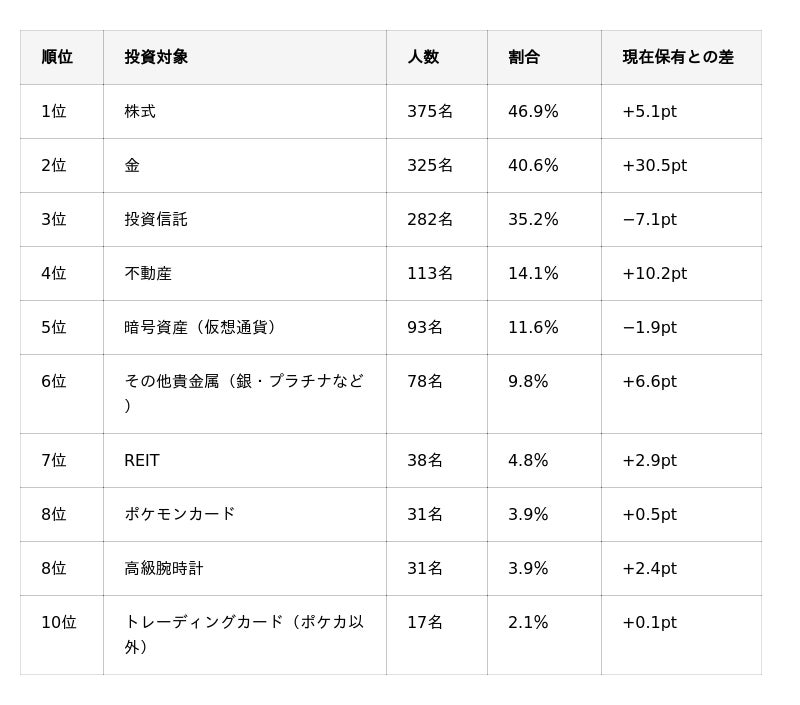
Task: Click the 10位 rank cell
Action: 58,622
